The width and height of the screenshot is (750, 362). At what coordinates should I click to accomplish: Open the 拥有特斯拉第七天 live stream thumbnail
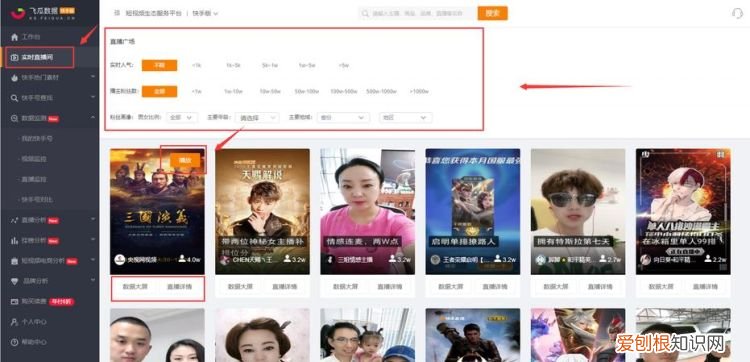point(578,211)
